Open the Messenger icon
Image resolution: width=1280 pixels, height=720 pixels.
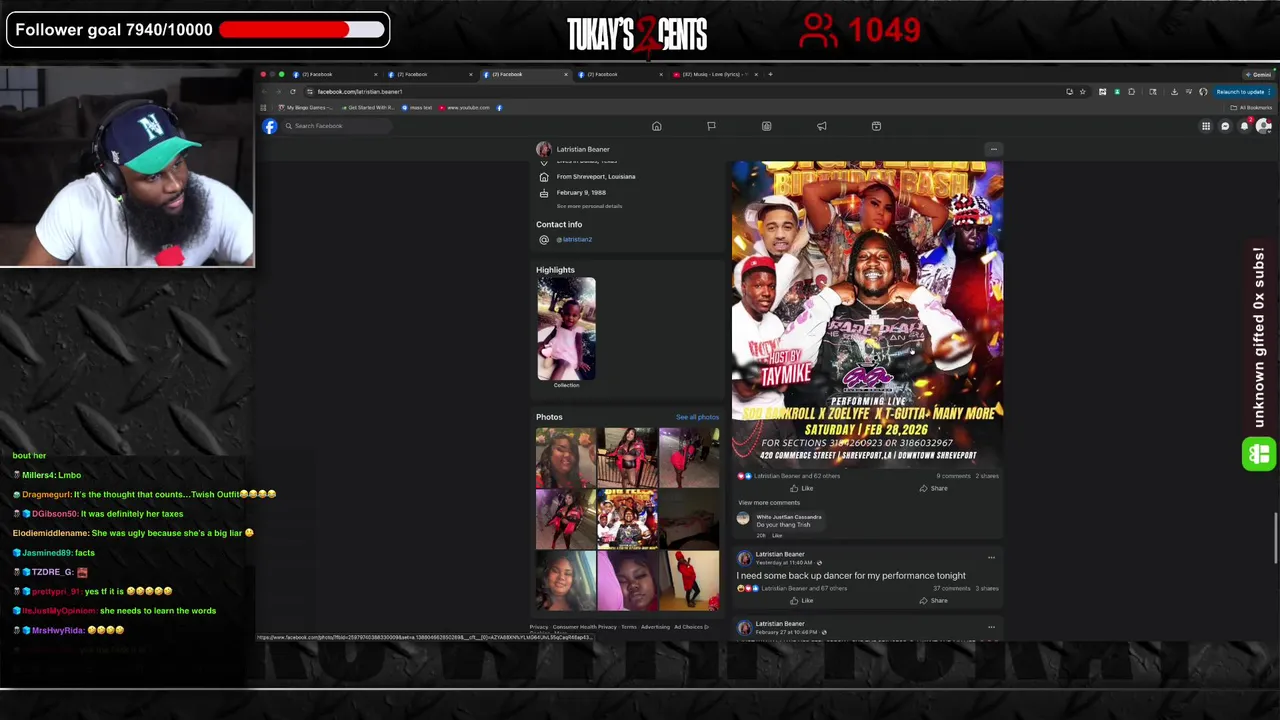click(x=1225, y=126)
